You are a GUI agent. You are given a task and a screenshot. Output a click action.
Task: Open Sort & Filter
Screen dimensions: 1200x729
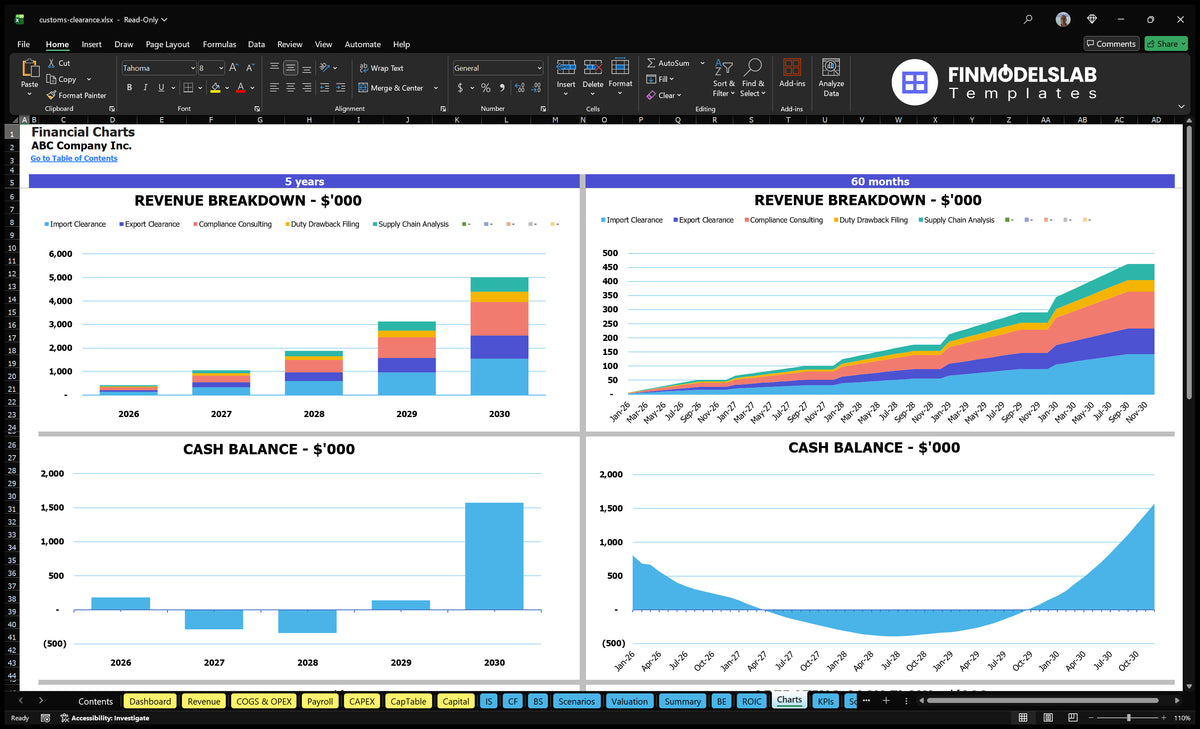pyautogui.click(x=723, y=77)
